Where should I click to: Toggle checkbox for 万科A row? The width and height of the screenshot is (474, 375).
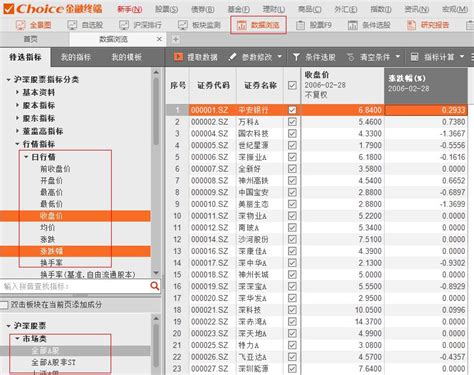[292, 122]
